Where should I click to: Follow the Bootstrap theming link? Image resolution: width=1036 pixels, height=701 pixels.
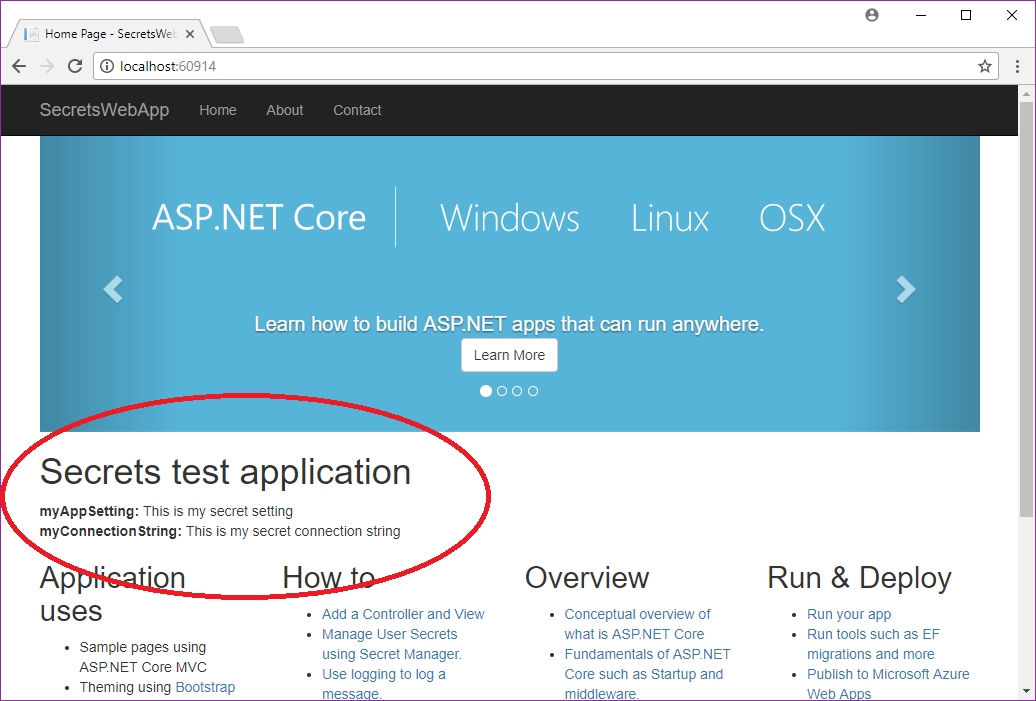tap(204, 687)
